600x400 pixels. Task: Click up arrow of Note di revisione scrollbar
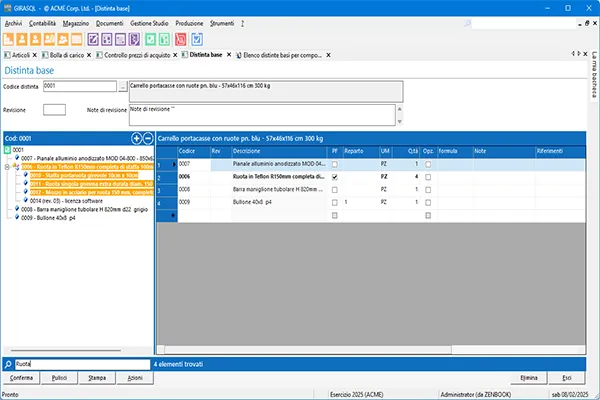tap(399, 109)
